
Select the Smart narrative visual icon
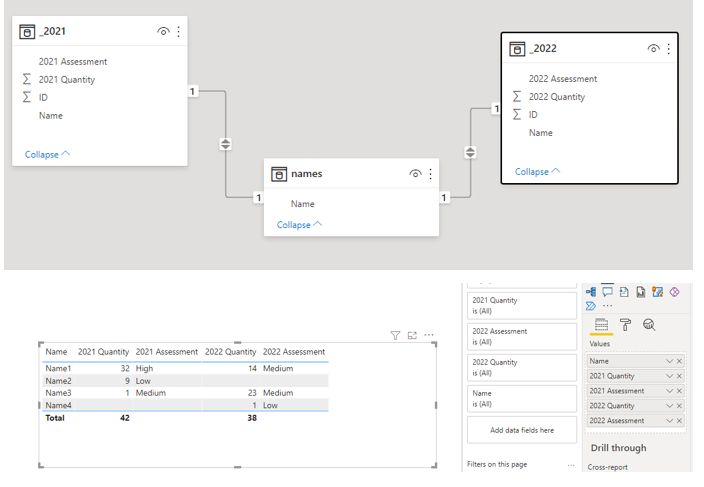(x=624, y=292)
